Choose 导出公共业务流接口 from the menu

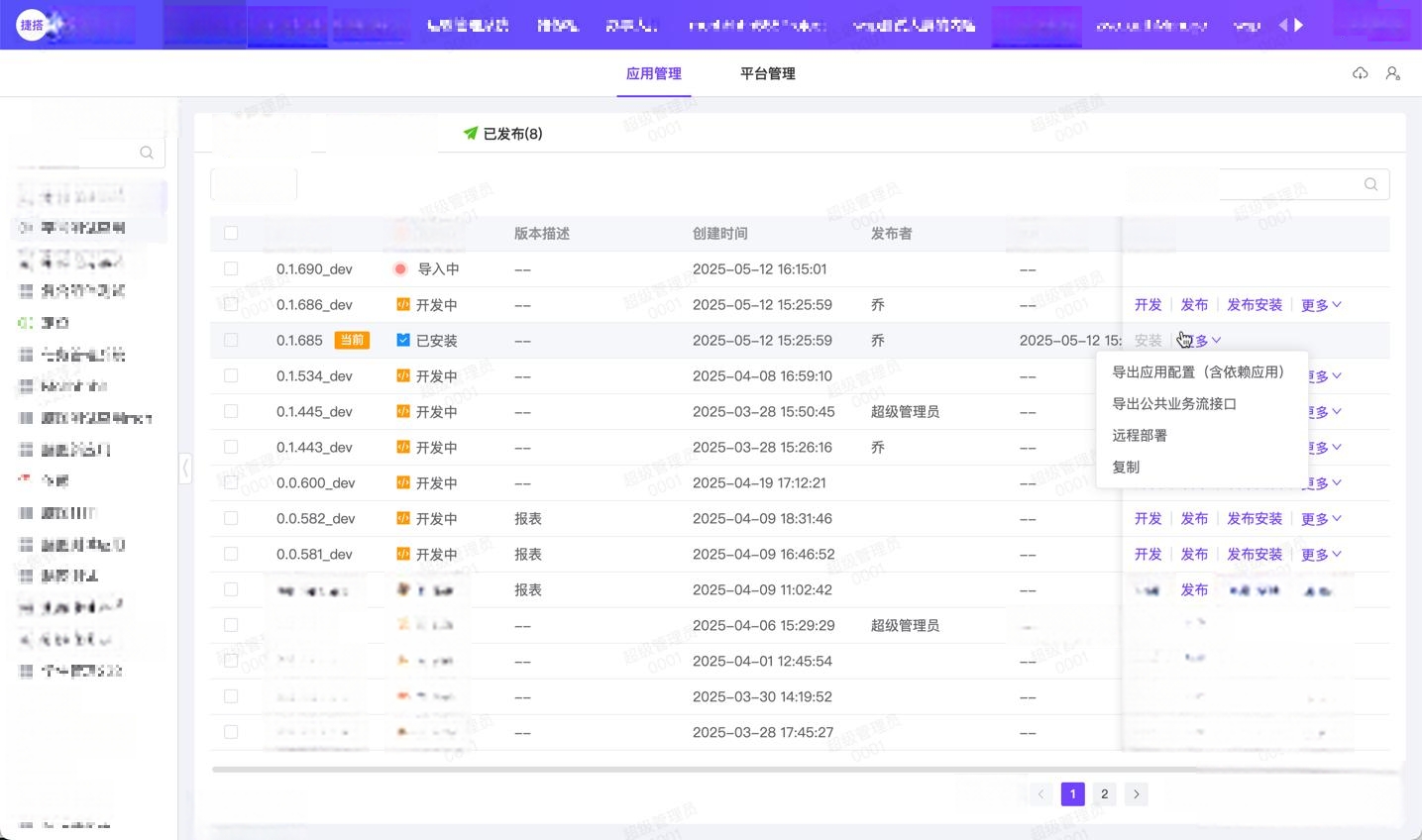[1202, 404]
